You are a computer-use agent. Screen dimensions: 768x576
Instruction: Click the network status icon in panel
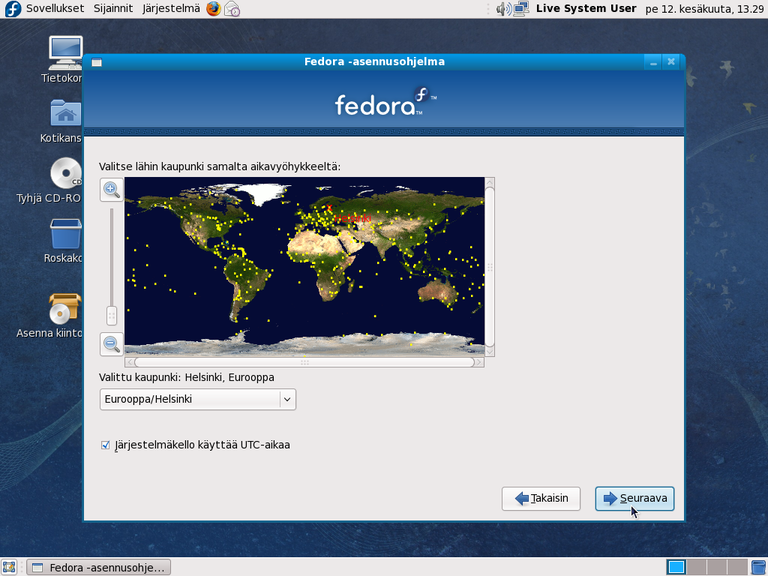[x=521, y=9]
